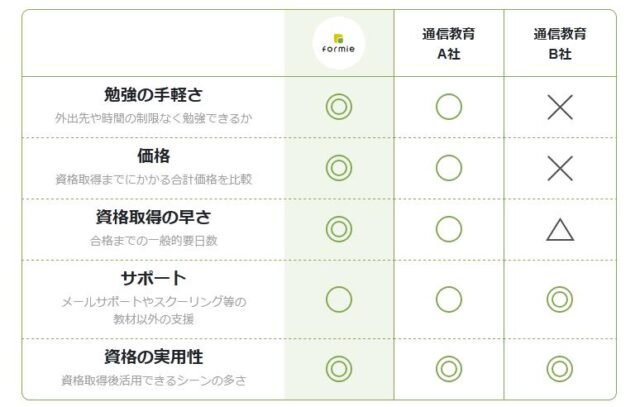This screenshot has height=407, width=640.
Task: Click formie's double circle for 勉強の手軽さ
Action: (x=339, y=107)
